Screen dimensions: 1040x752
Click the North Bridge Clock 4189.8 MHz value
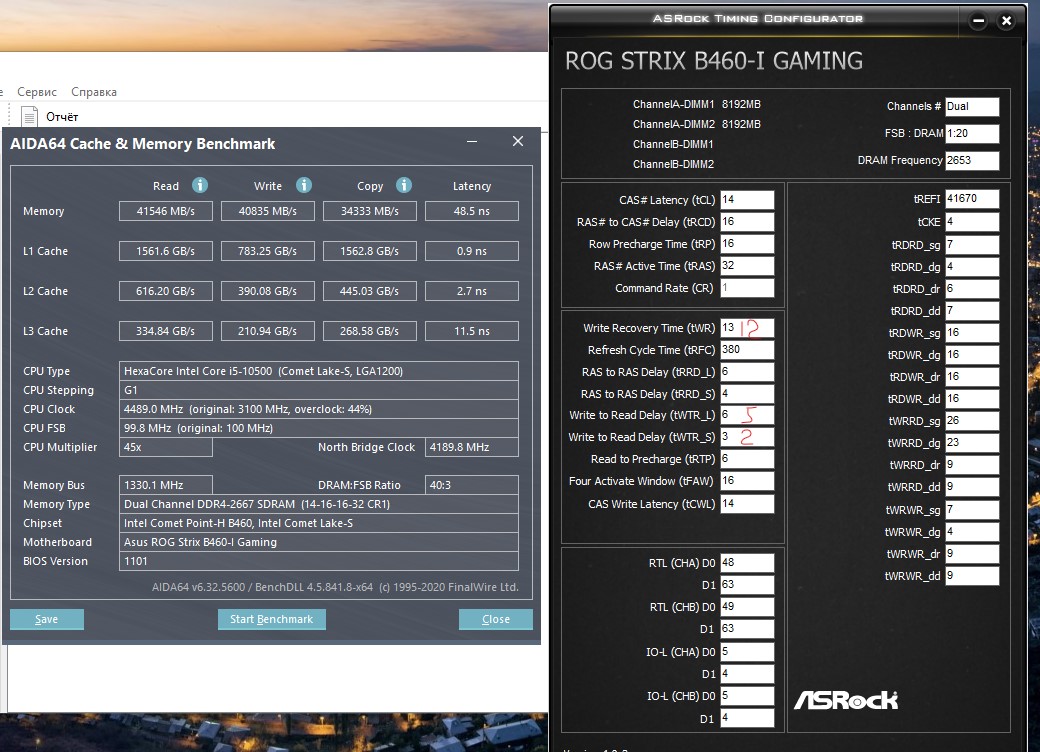472,447
